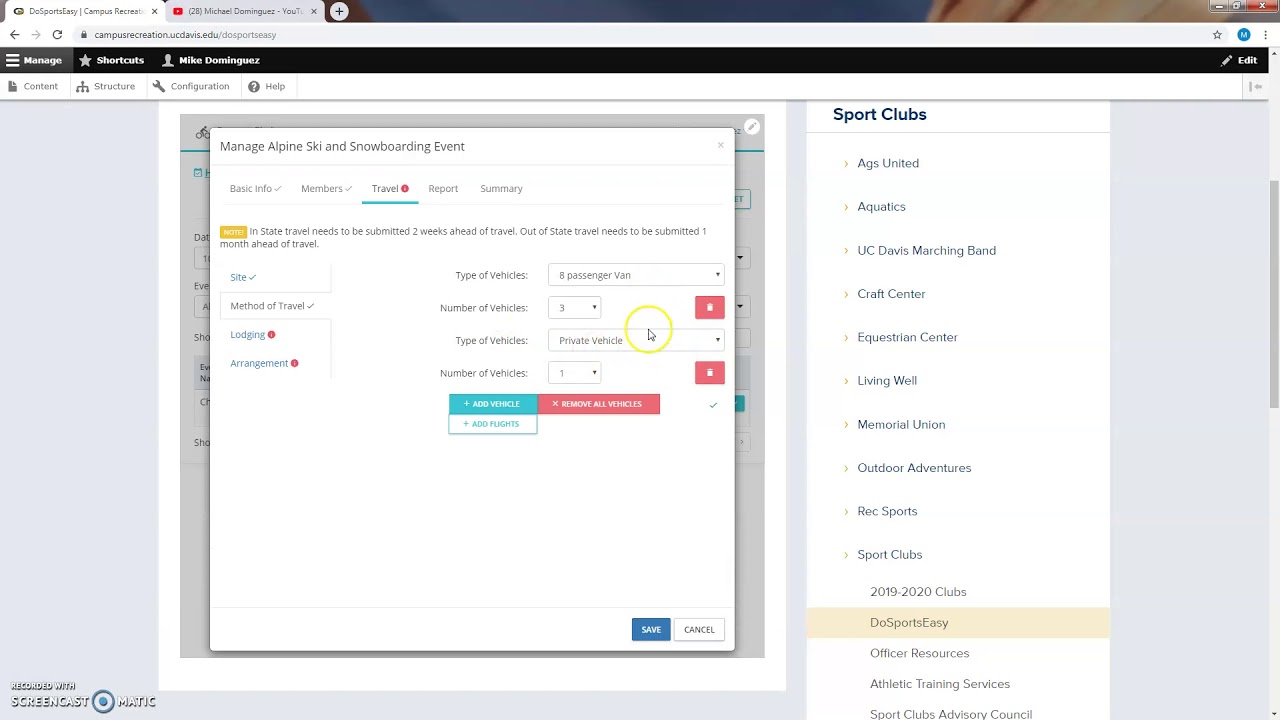This screenshot has height=720, width=1280.
Task: Select the Travel tab
Action: click(x=390, y=188)
